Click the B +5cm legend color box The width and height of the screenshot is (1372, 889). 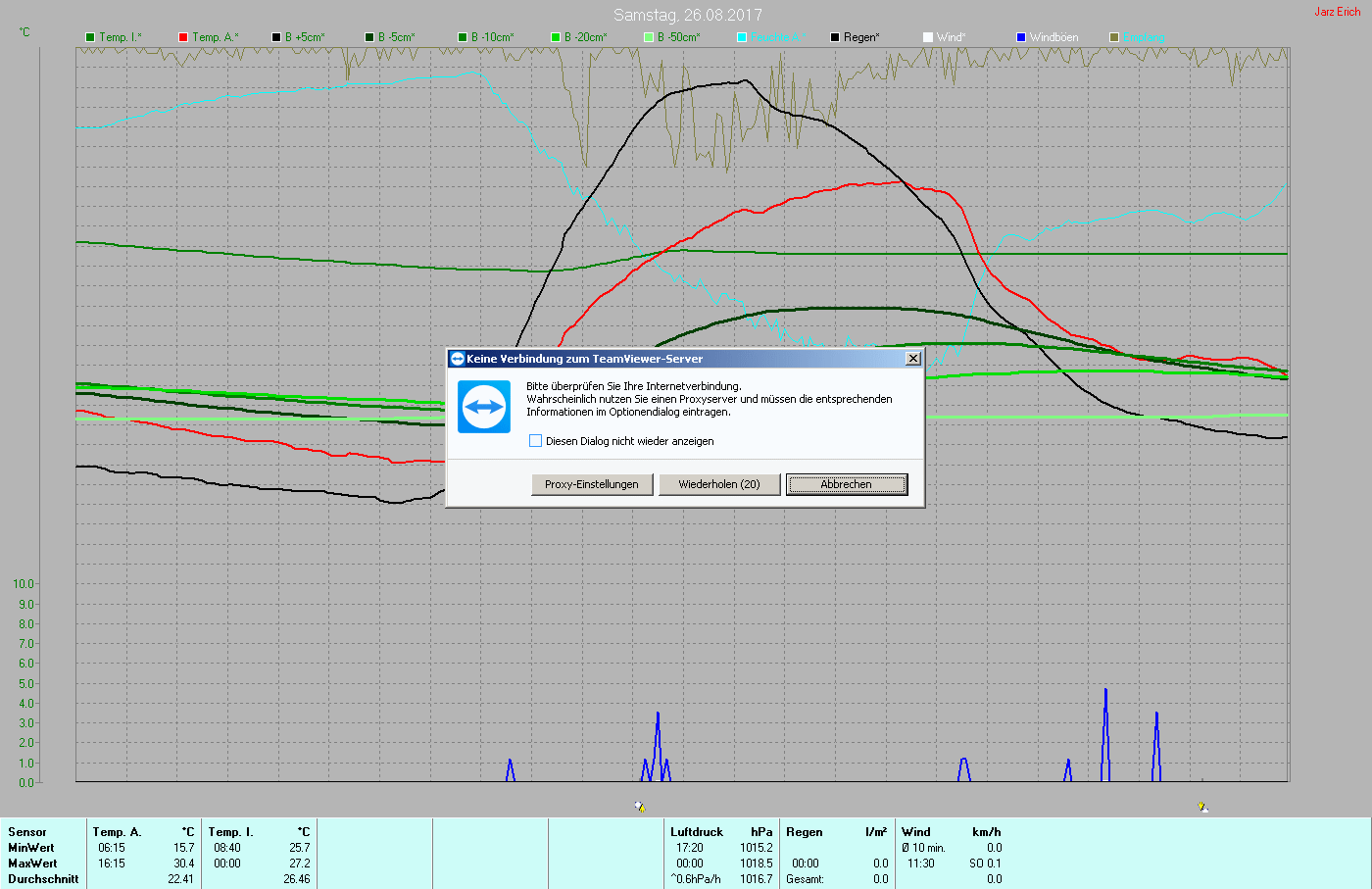(x=276, y=37)
